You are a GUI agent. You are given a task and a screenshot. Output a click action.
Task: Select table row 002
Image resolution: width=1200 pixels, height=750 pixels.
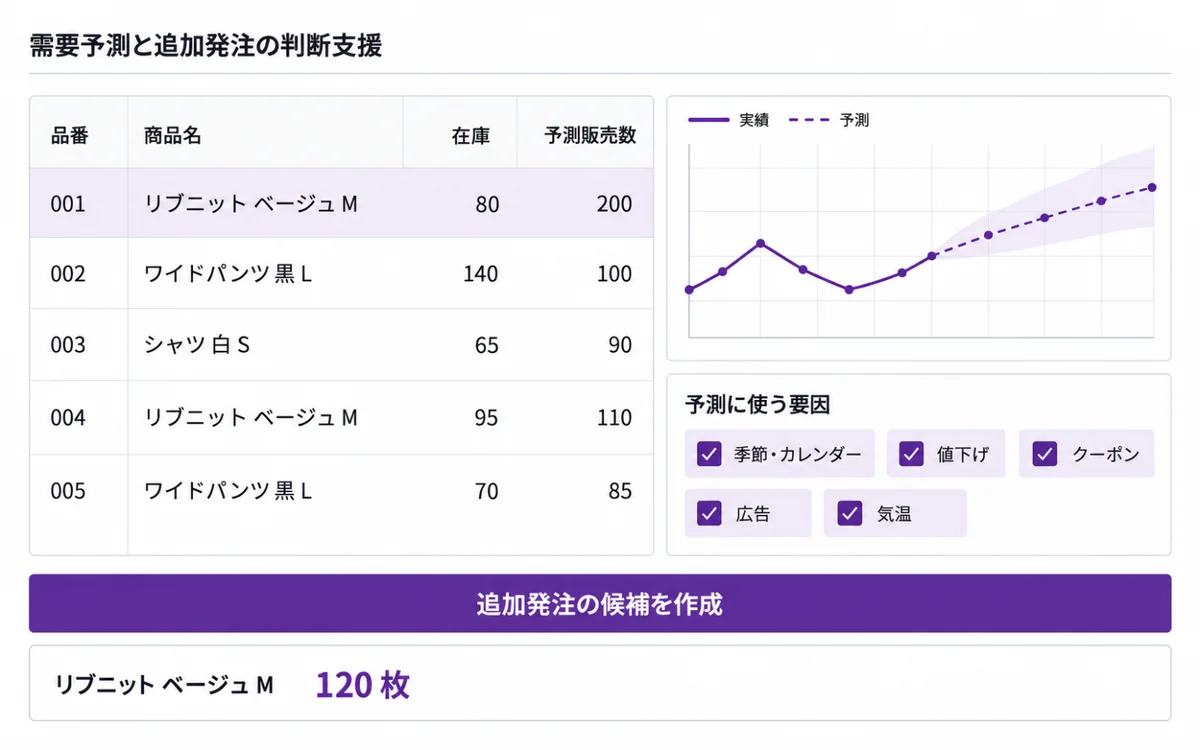pos(341,273)
